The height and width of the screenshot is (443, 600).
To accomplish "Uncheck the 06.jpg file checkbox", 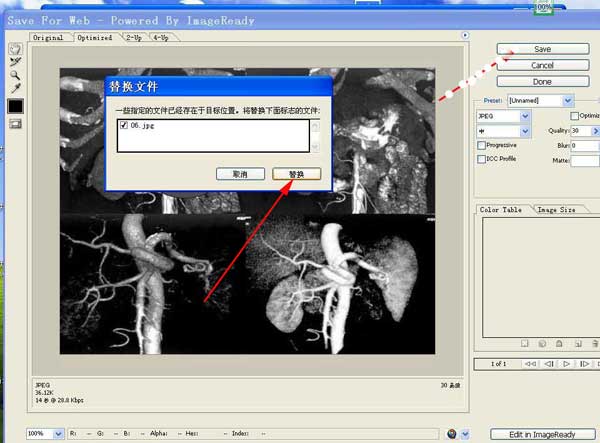I will (x=124, y=125).
